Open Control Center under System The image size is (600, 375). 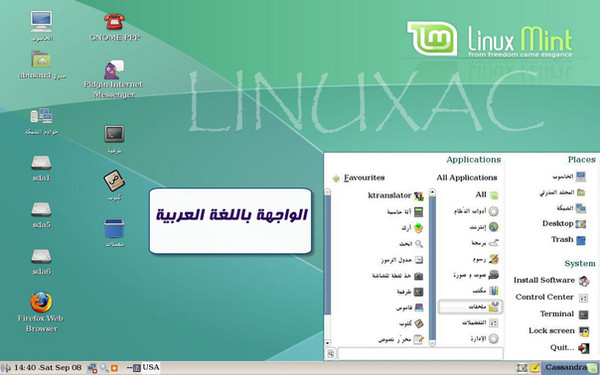click(551, 297)
